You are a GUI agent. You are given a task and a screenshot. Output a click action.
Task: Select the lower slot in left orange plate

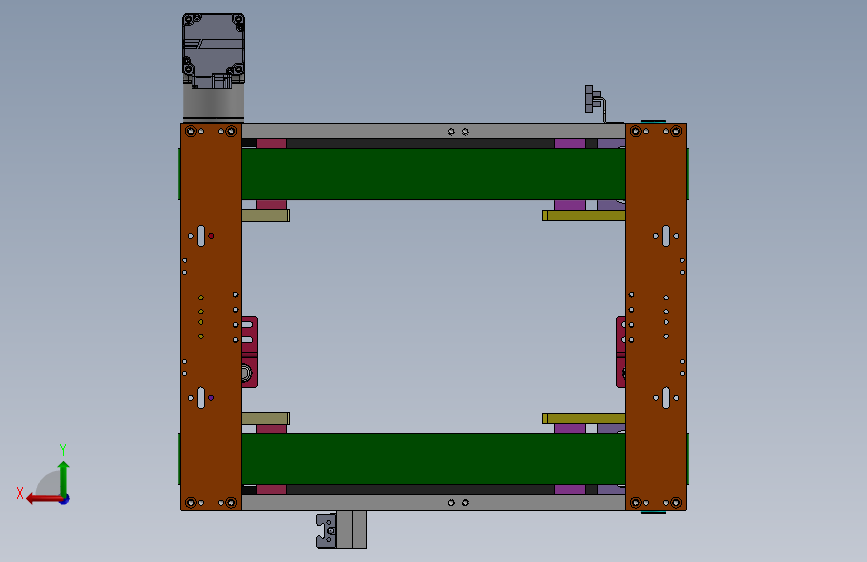(x=201, y=398)
